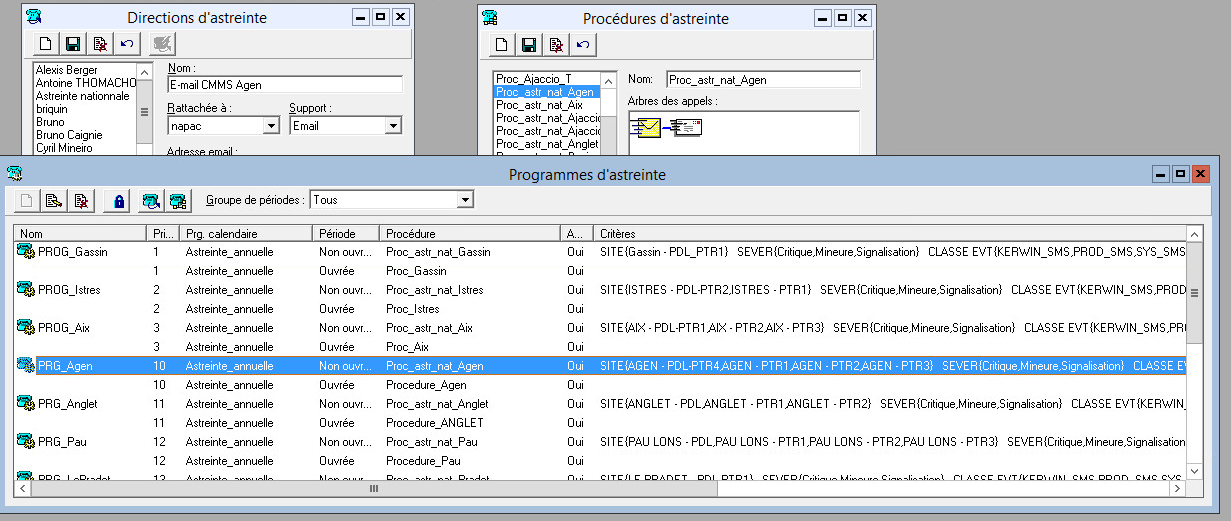This screenshot has height=521, width=1231.
Task: Click edit program icon in Programmes toolbar
Action: click(x=54, y=201)
